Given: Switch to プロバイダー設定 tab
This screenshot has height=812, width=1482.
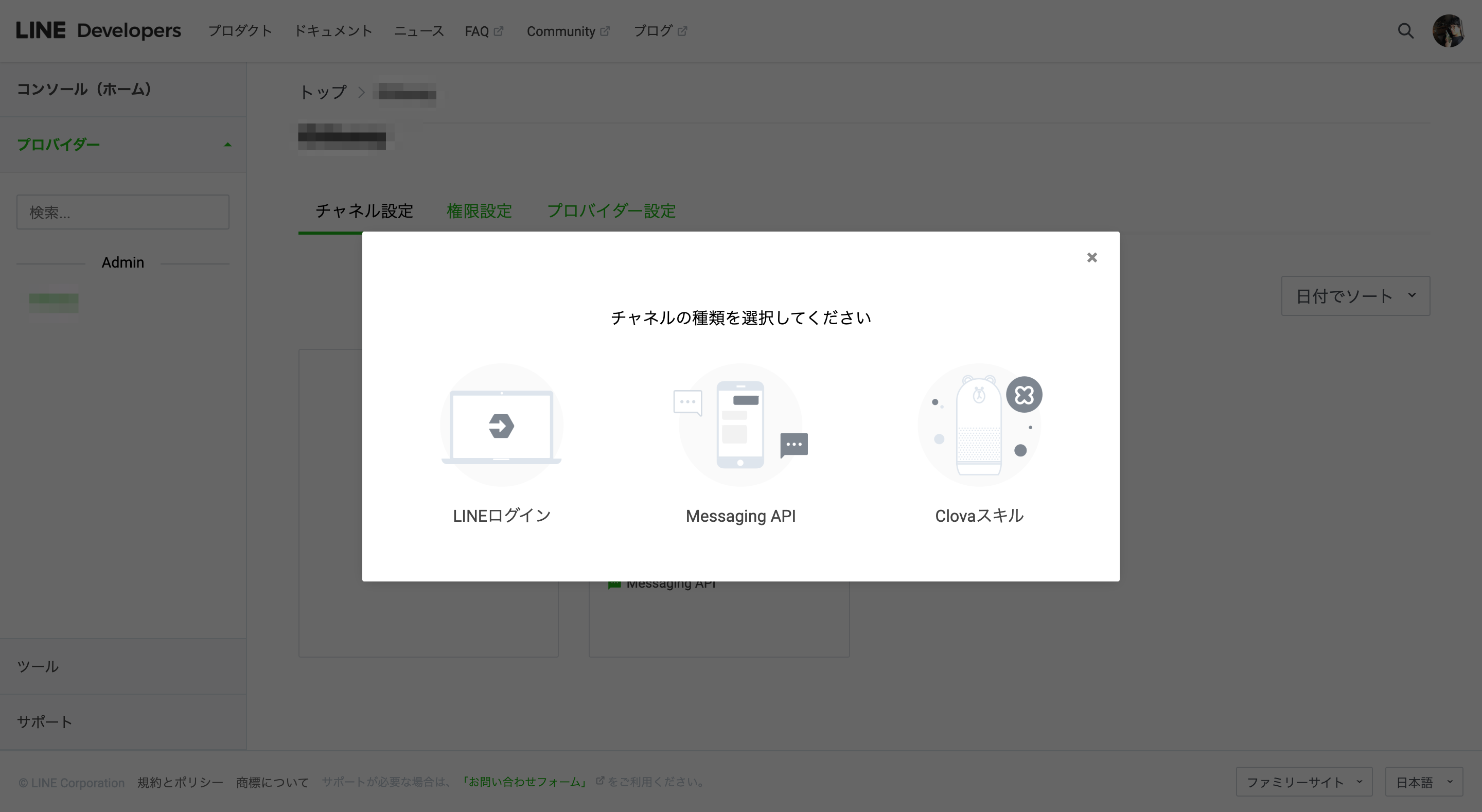Looking at the screenshot, I should pyautogui.click(x=611, y=210).
